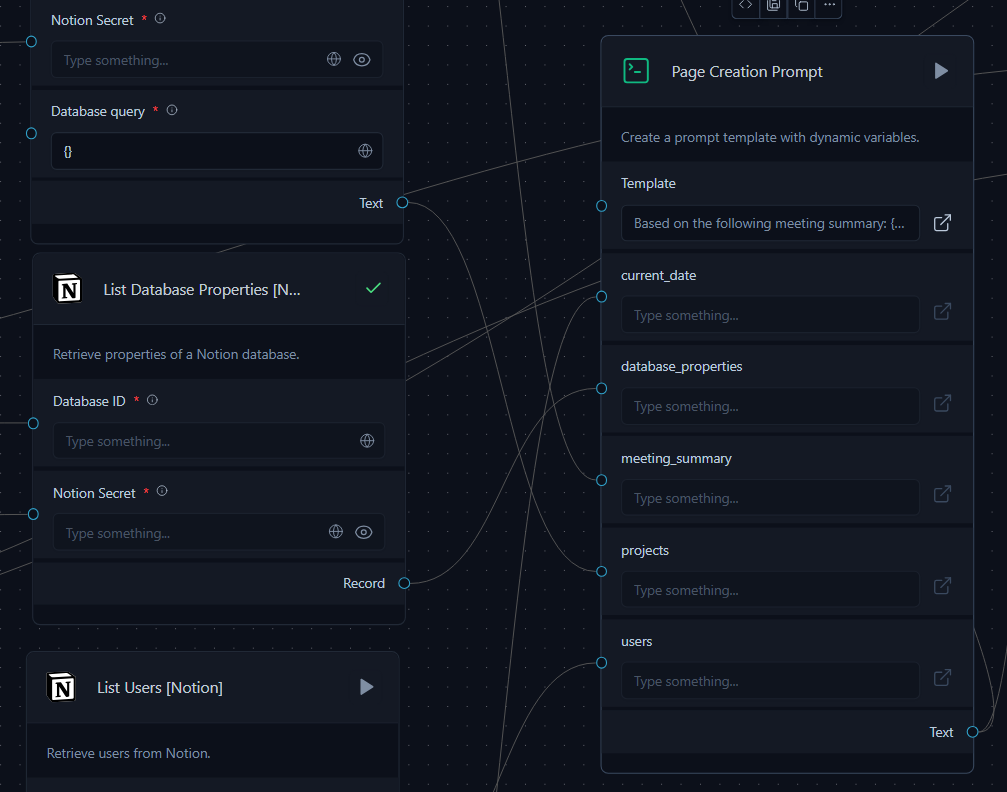Click the Notion logo on List Database Properties
Image resolution: width=1007 pixels, height=792 pixels.
(x=67, y=289)
